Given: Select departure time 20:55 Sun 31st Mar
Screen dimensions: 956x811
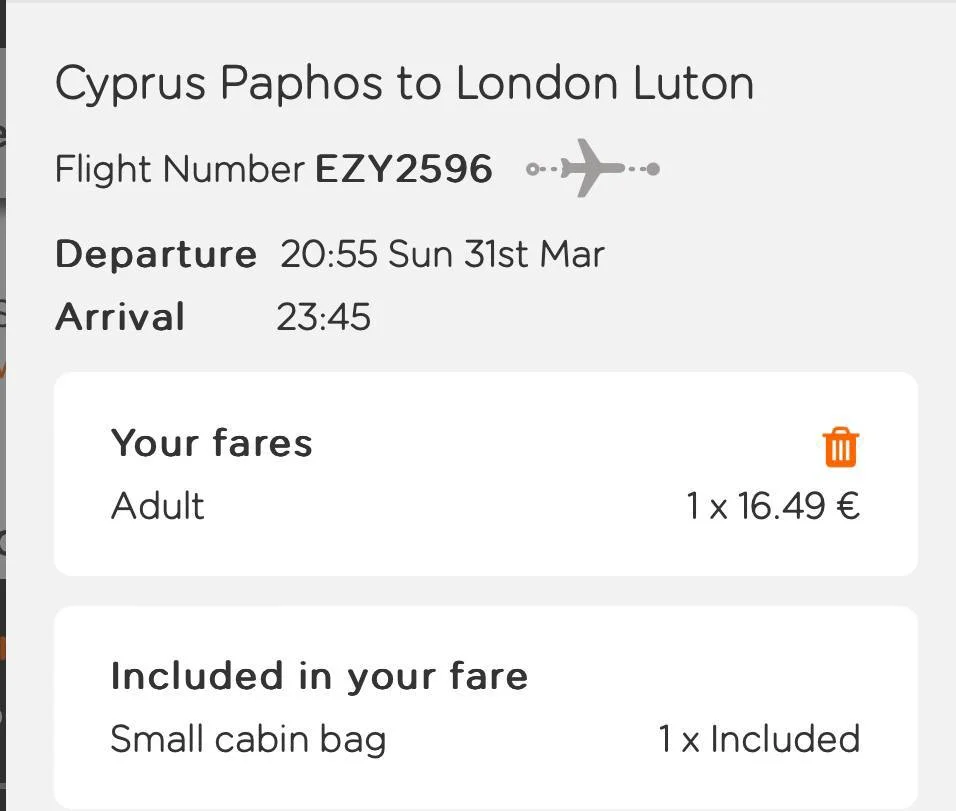Looking at the screenshot, I should [442, 254].
